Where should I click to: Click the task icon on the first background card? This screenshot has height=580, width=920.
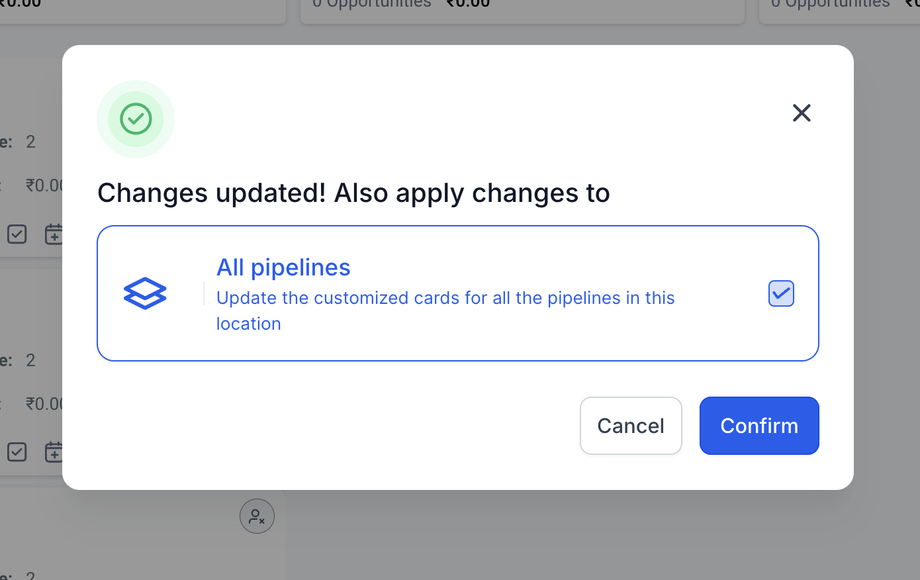pos(17,234)
